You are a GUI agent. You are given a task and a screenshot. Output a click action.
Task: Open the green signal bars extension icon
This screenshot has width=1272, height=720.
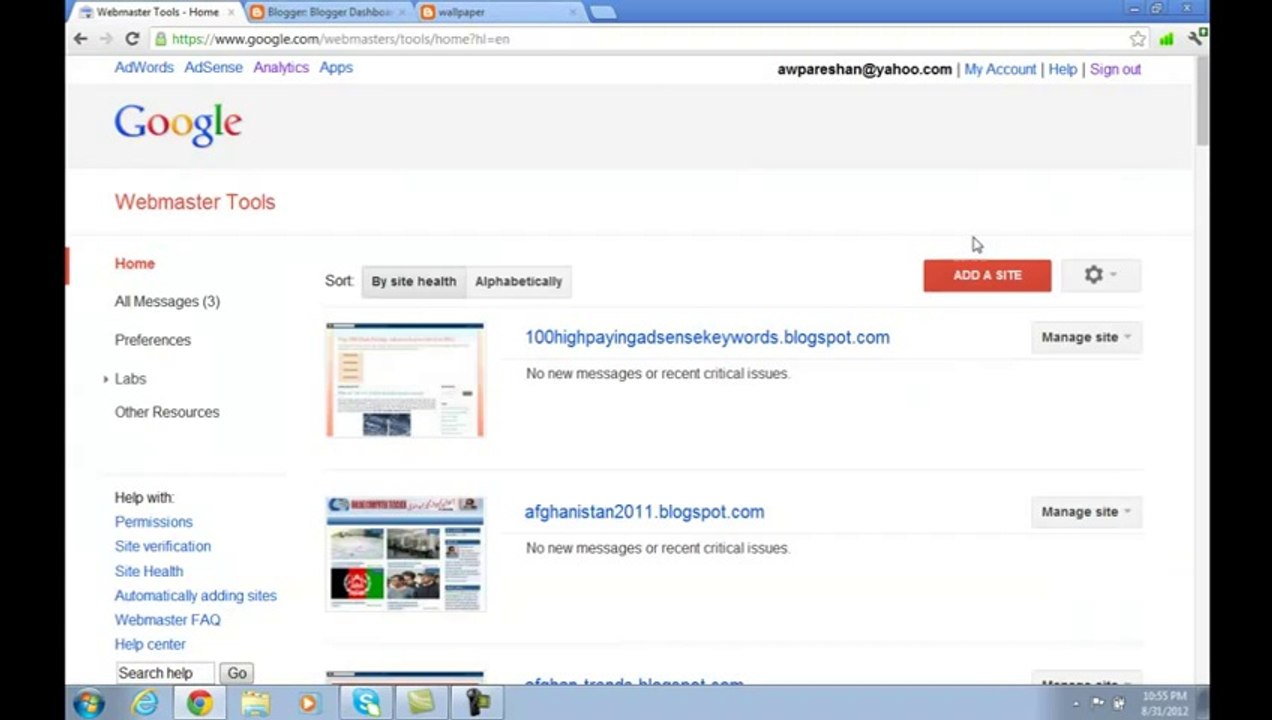[x=1166, y=39]
